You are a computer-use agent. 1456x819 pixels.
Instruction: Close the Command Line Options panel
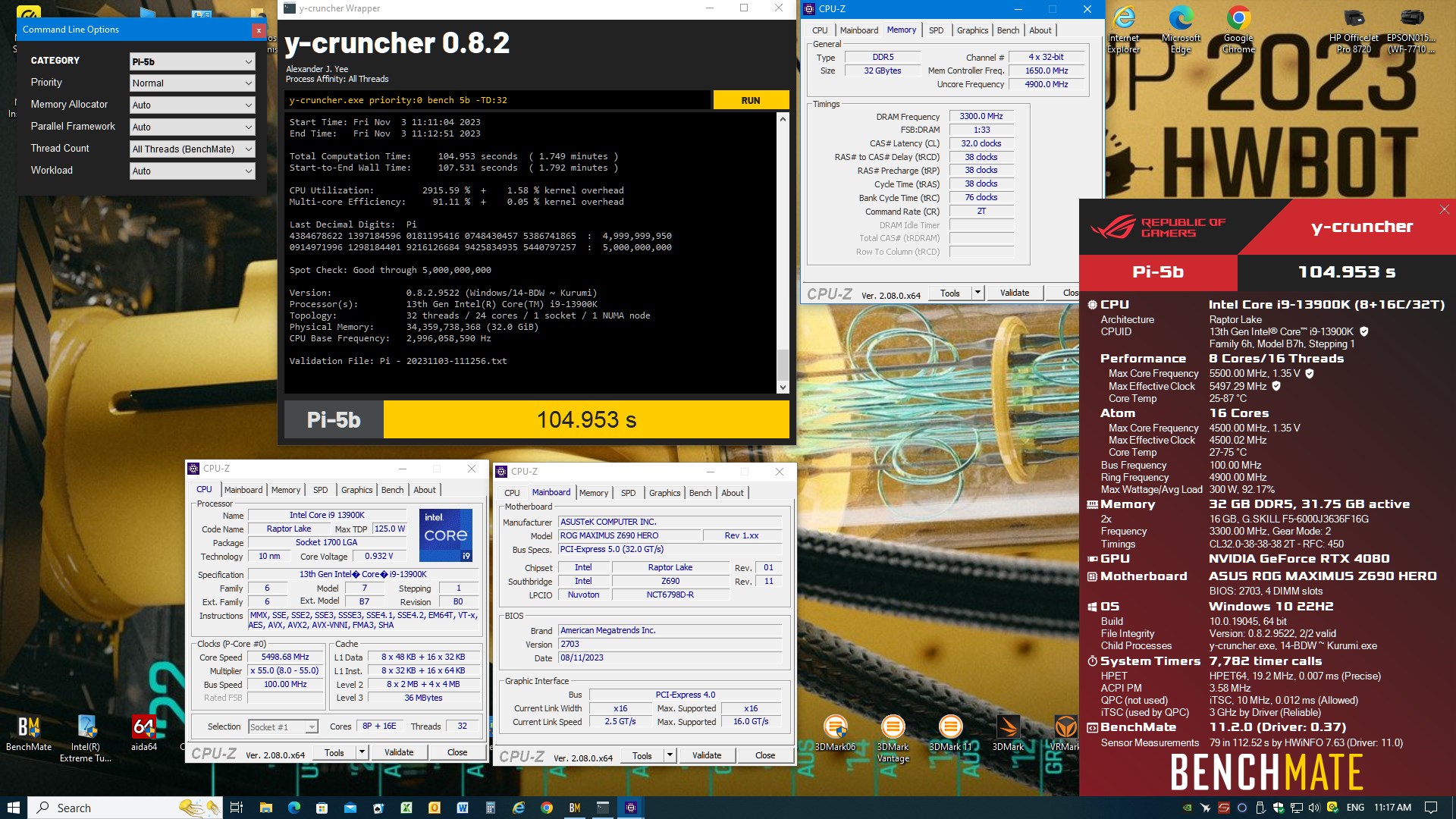[259, 30]
